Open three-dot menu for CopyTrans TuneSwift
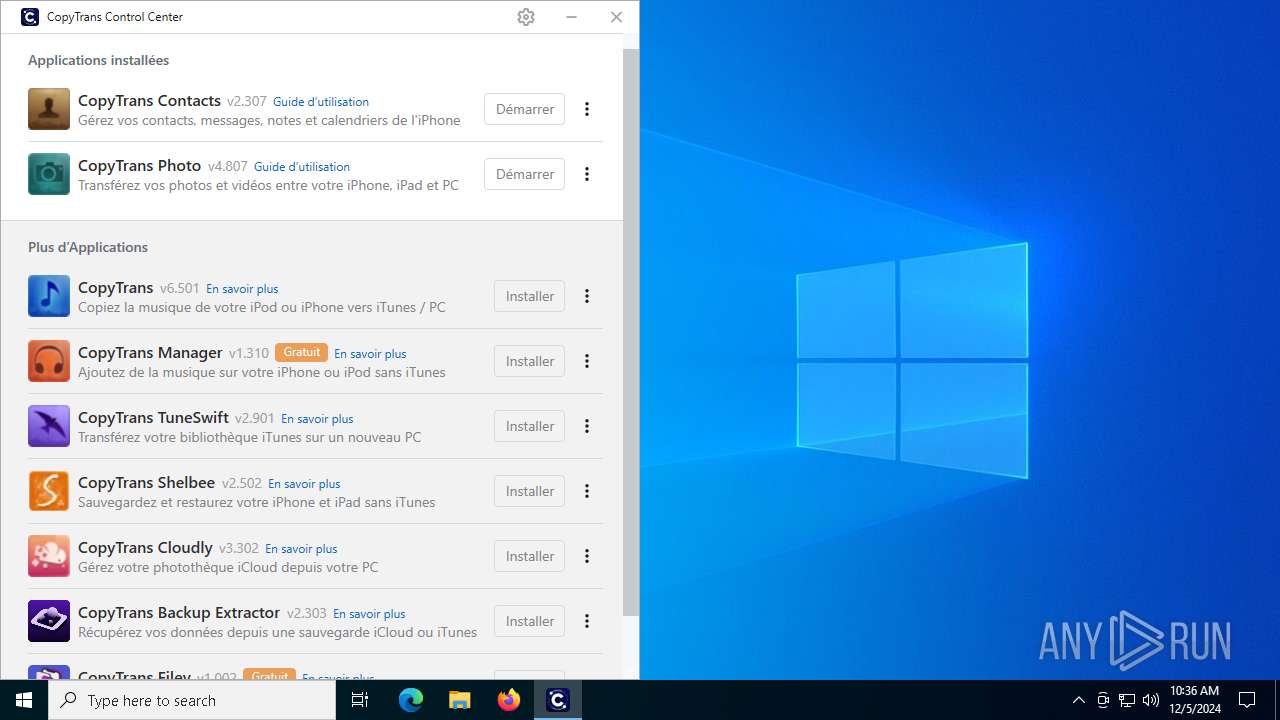The image size is (1280, 720). [587, 426]
